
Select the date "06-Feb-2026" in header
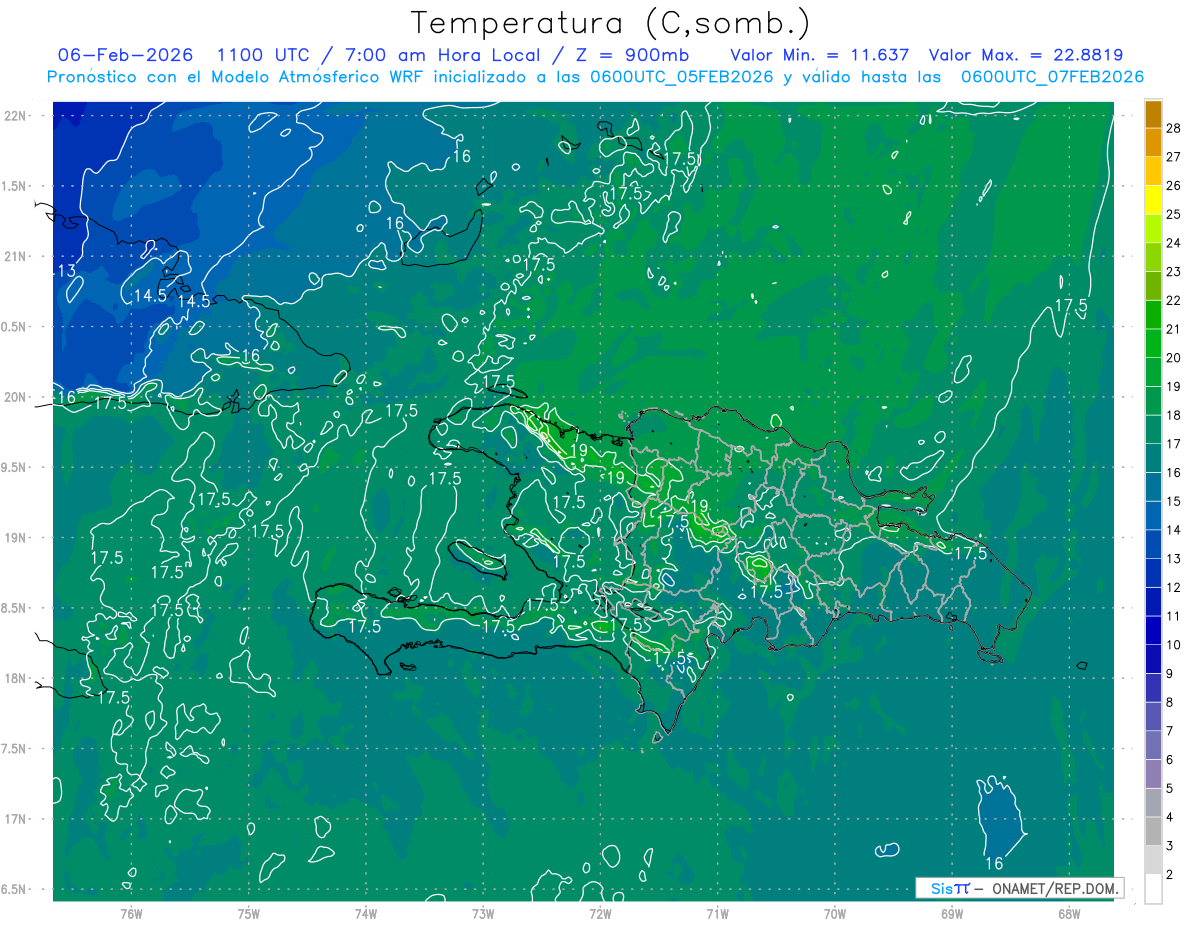[124, 55]
